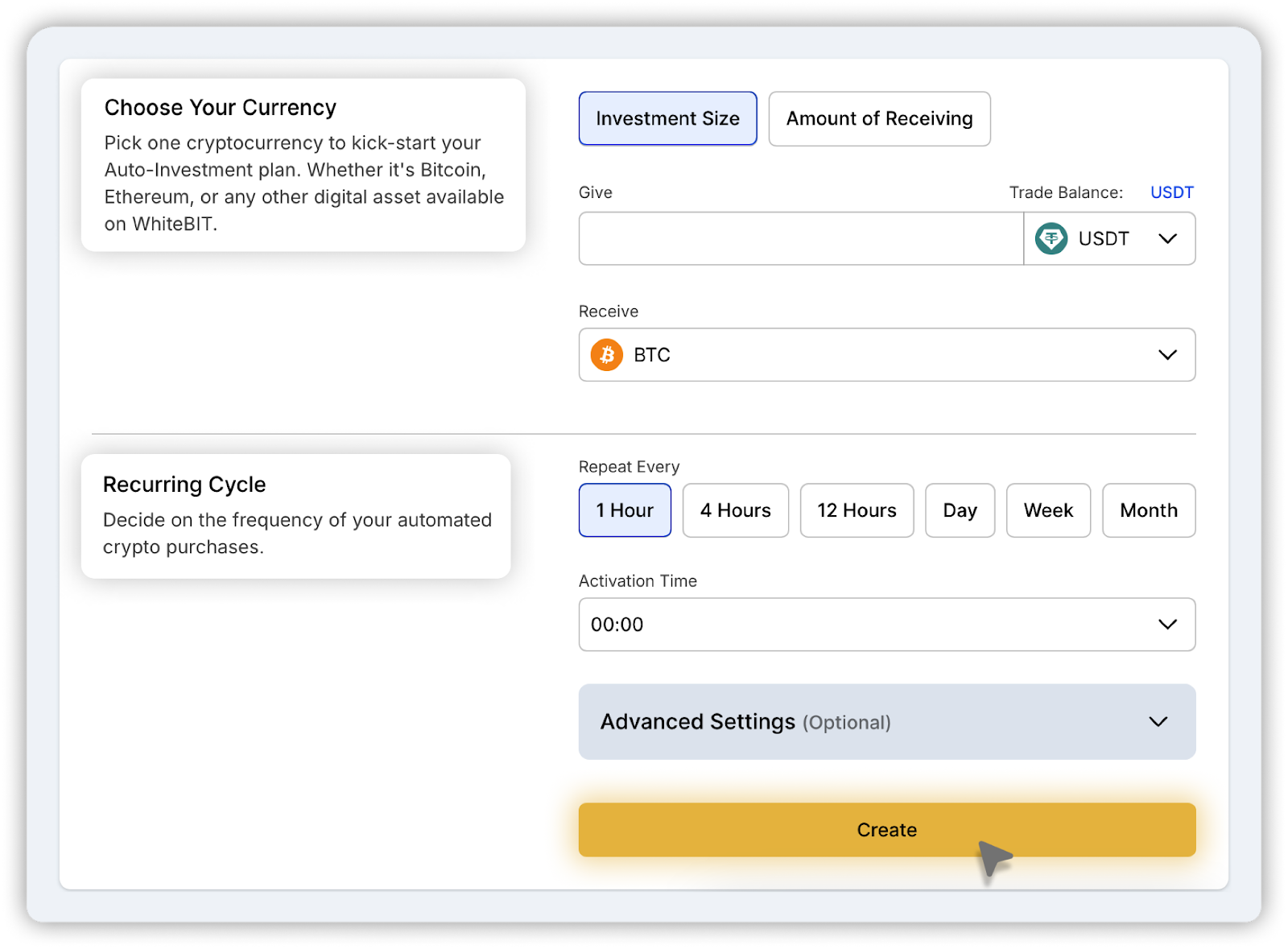The image size is (1288, 949).
Task: Select the 4 Hours repeat interval
Action: [x=735, y=510]
